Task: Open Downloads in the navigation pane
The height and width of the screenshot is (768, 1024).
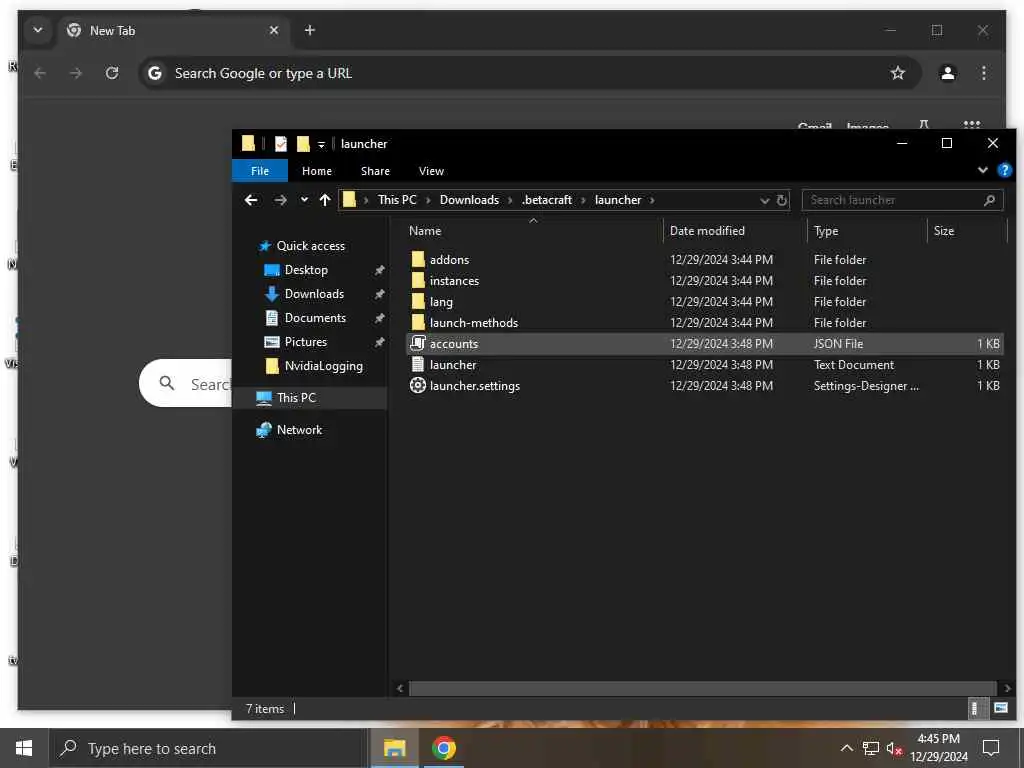Action: (x=314, y=294)
